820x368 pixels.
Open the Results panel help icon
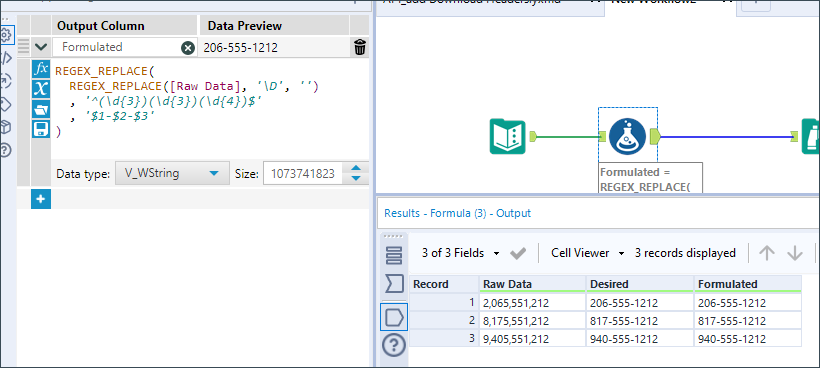click(394, 345)
